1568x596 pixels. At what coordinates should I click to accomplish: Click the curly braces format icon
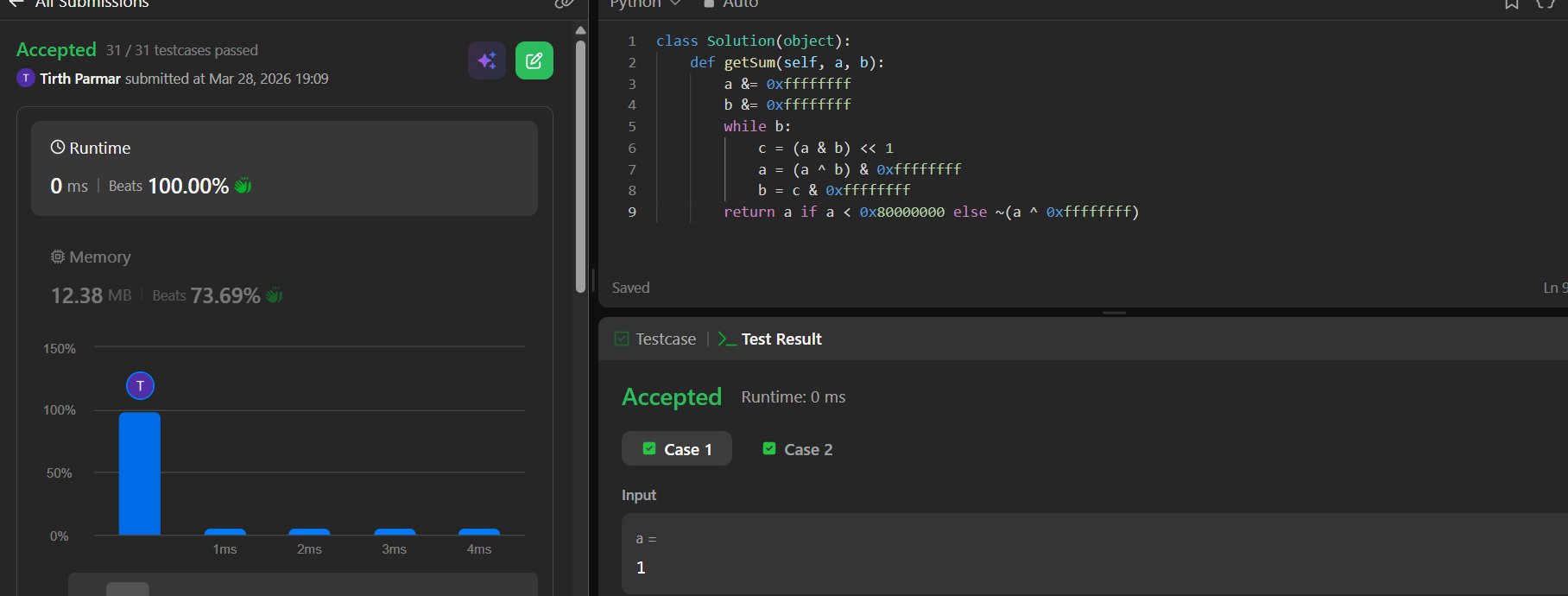pyautogui.click(x=1545, y=4)
